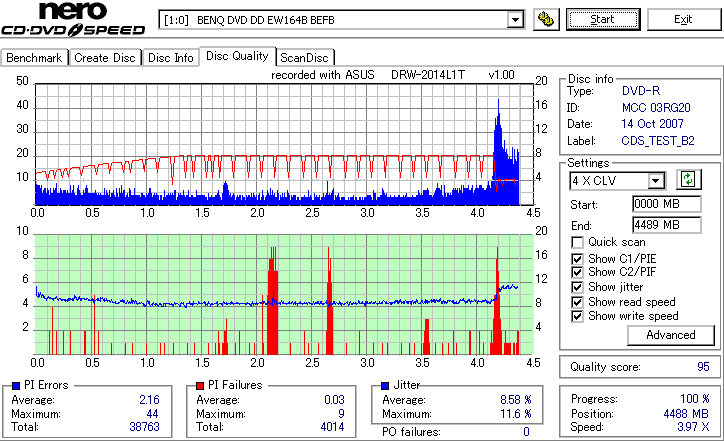Screen dimensions: 724x441
Task: Click the blue Jitter legend square
Action: click(x=385, y=386)
